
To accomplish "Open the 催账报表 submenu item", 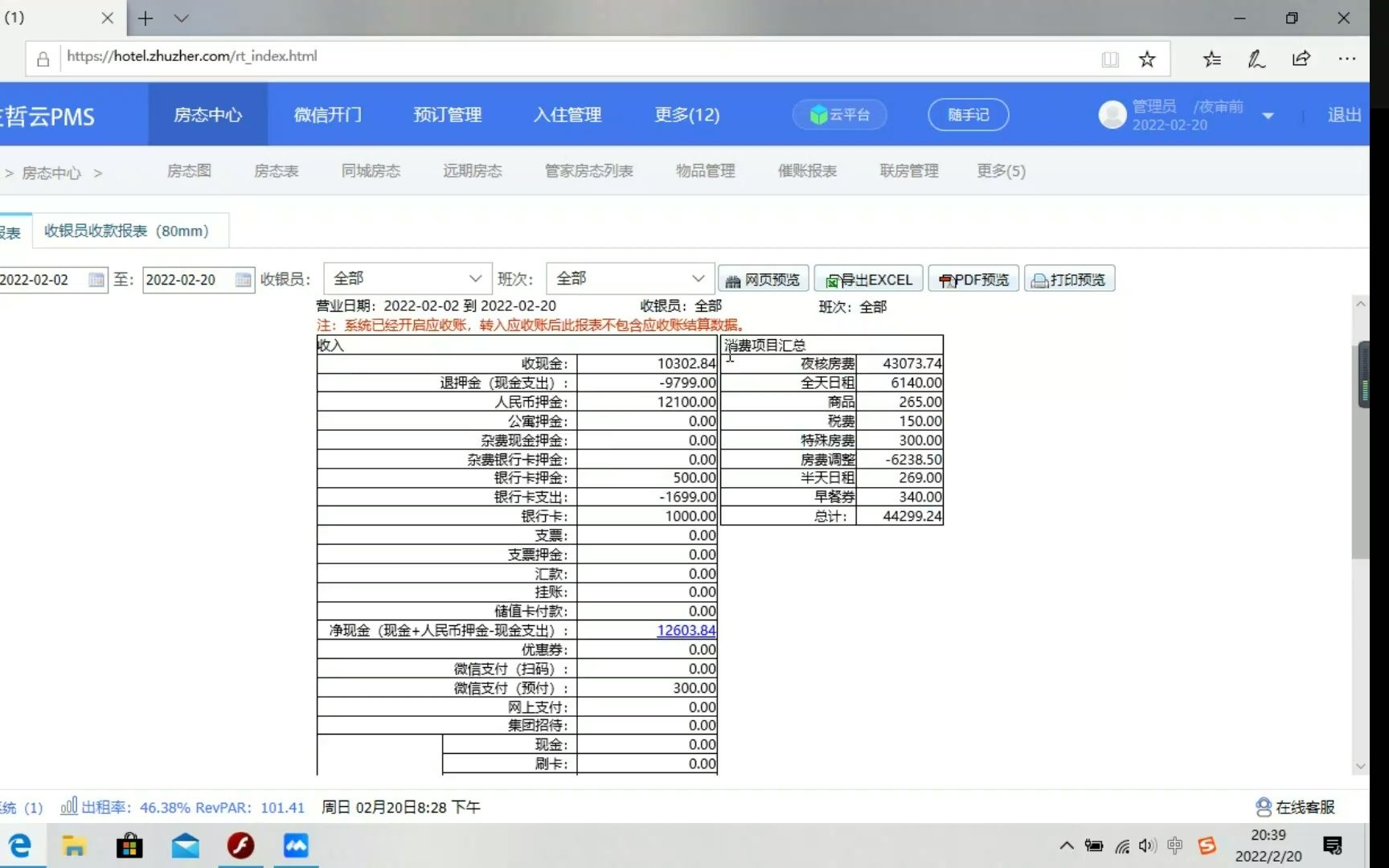I will (x=808, y=171).
